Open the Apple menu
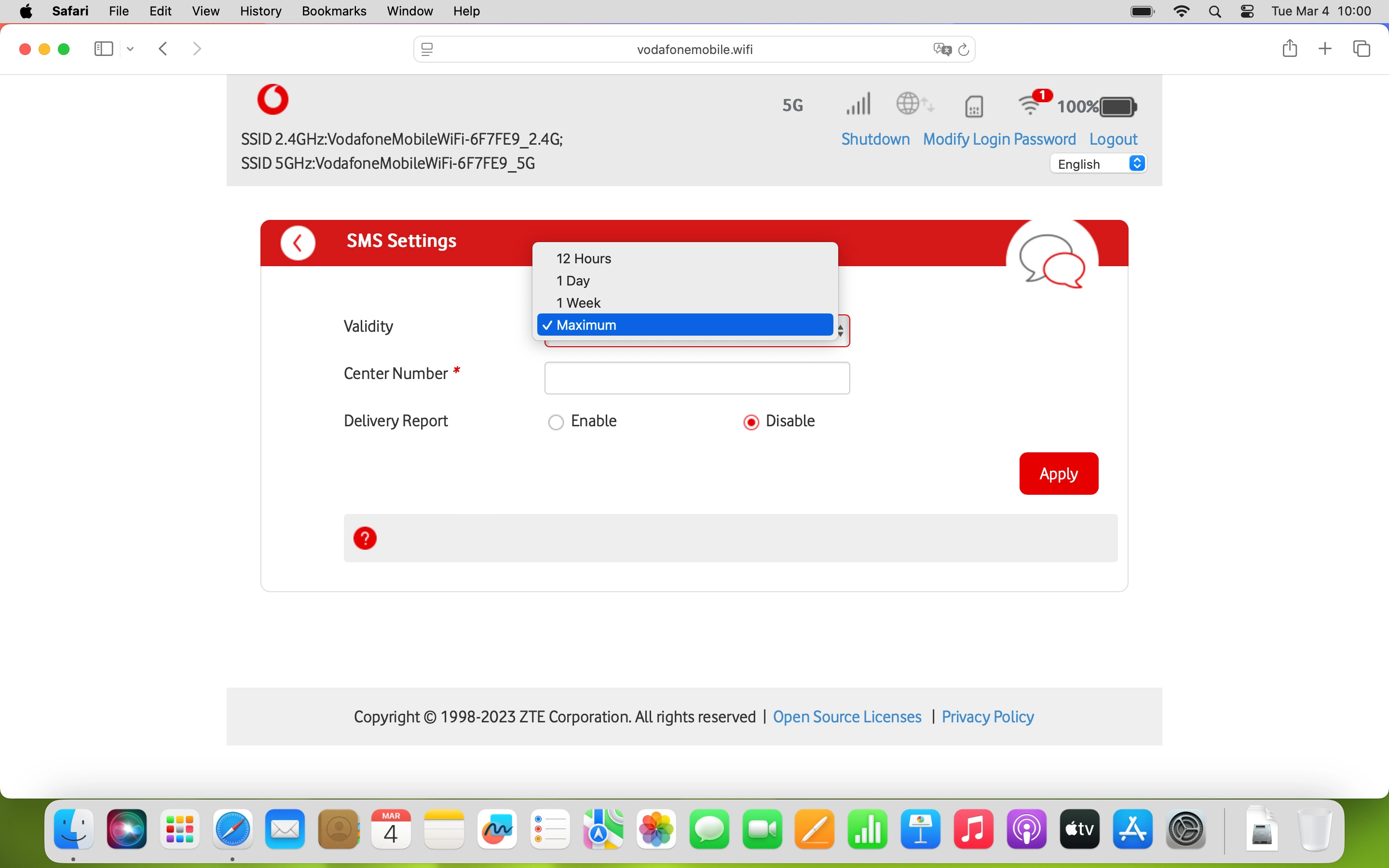Viewport: 1389px width, 868px height. (x=26, y=12)
